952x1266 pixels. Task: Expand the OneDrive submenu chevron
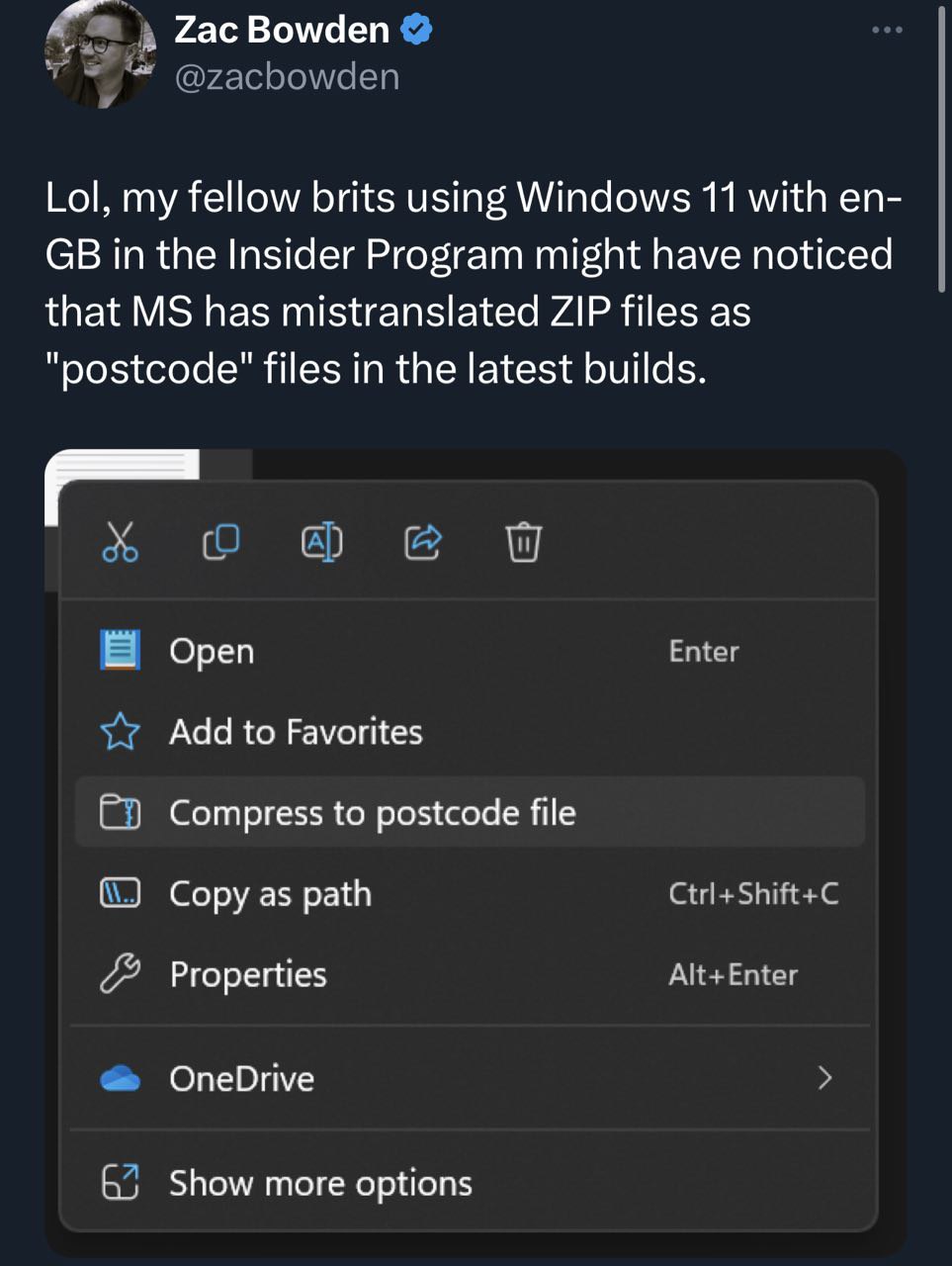tap(824, 1078)
